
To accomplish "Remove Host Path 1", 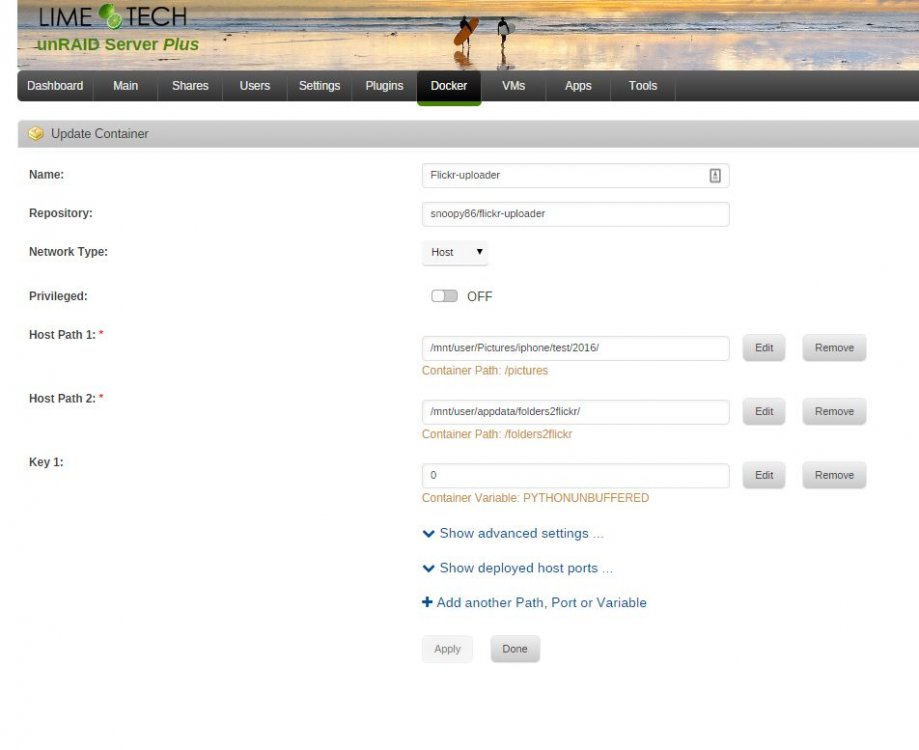I will [x=834, y=348].
